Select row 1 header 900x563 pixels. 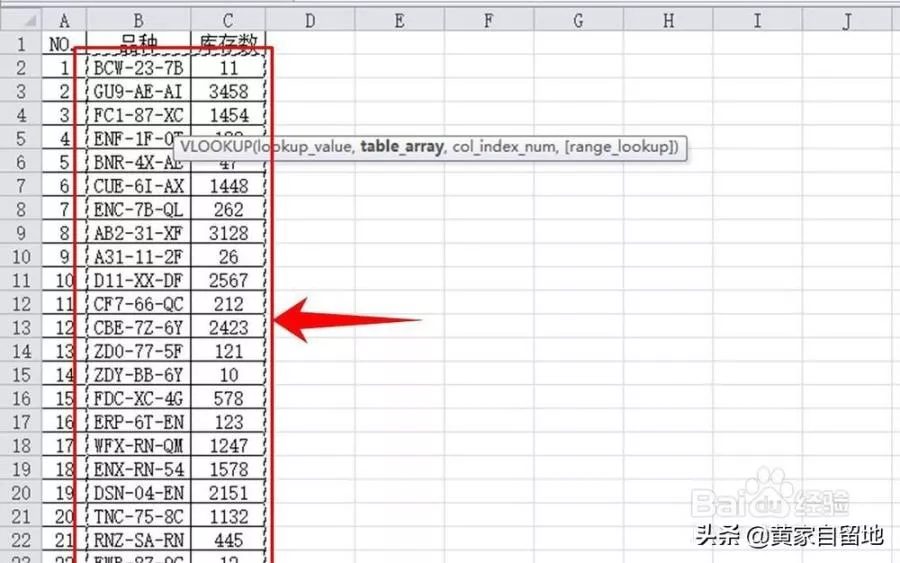[21, 45]
